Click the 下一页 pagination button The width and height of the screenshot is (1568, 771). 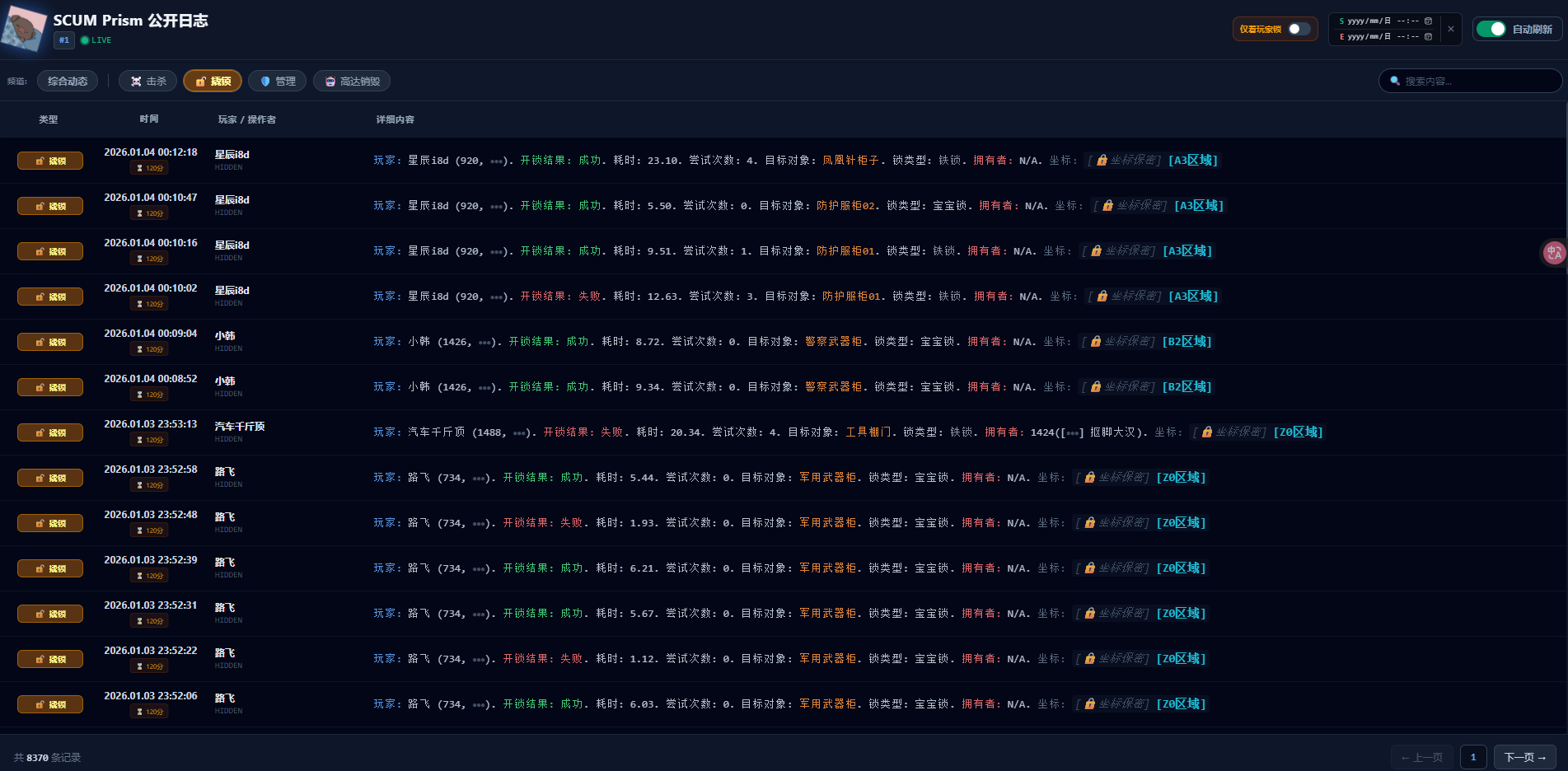(x=1524, y=757)
